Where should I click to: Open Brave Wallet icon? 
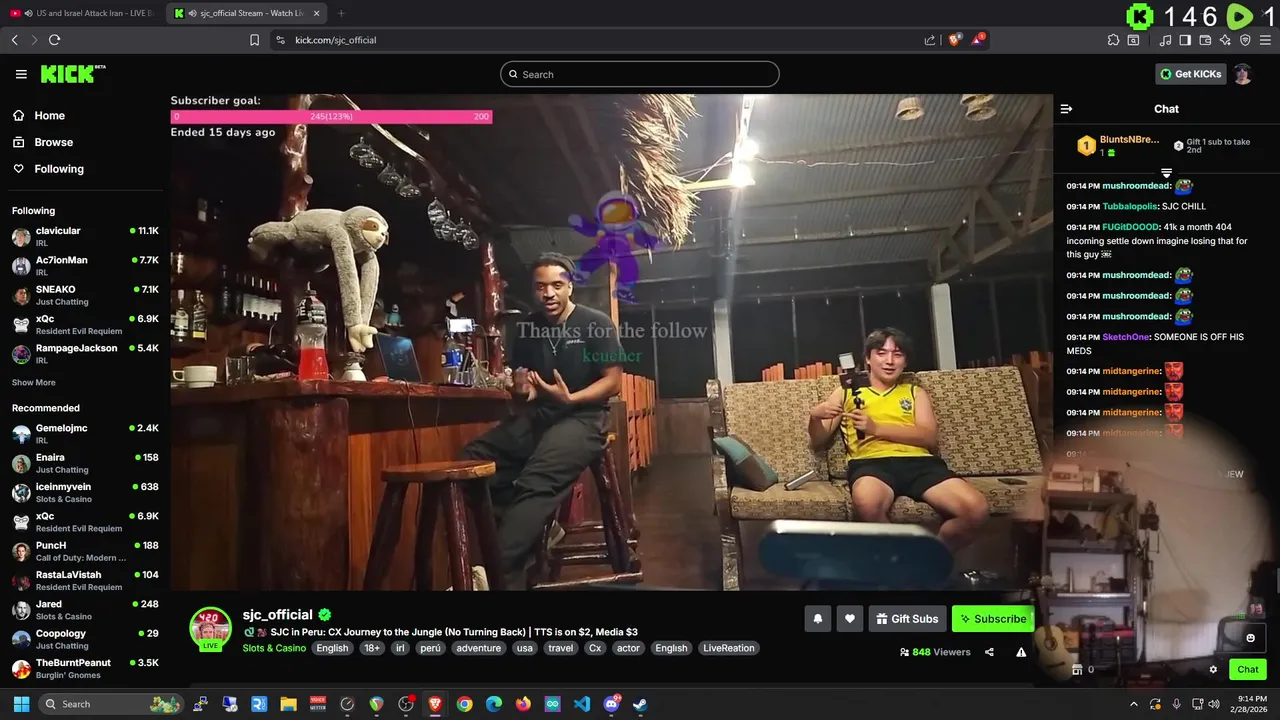(1205, 40)
